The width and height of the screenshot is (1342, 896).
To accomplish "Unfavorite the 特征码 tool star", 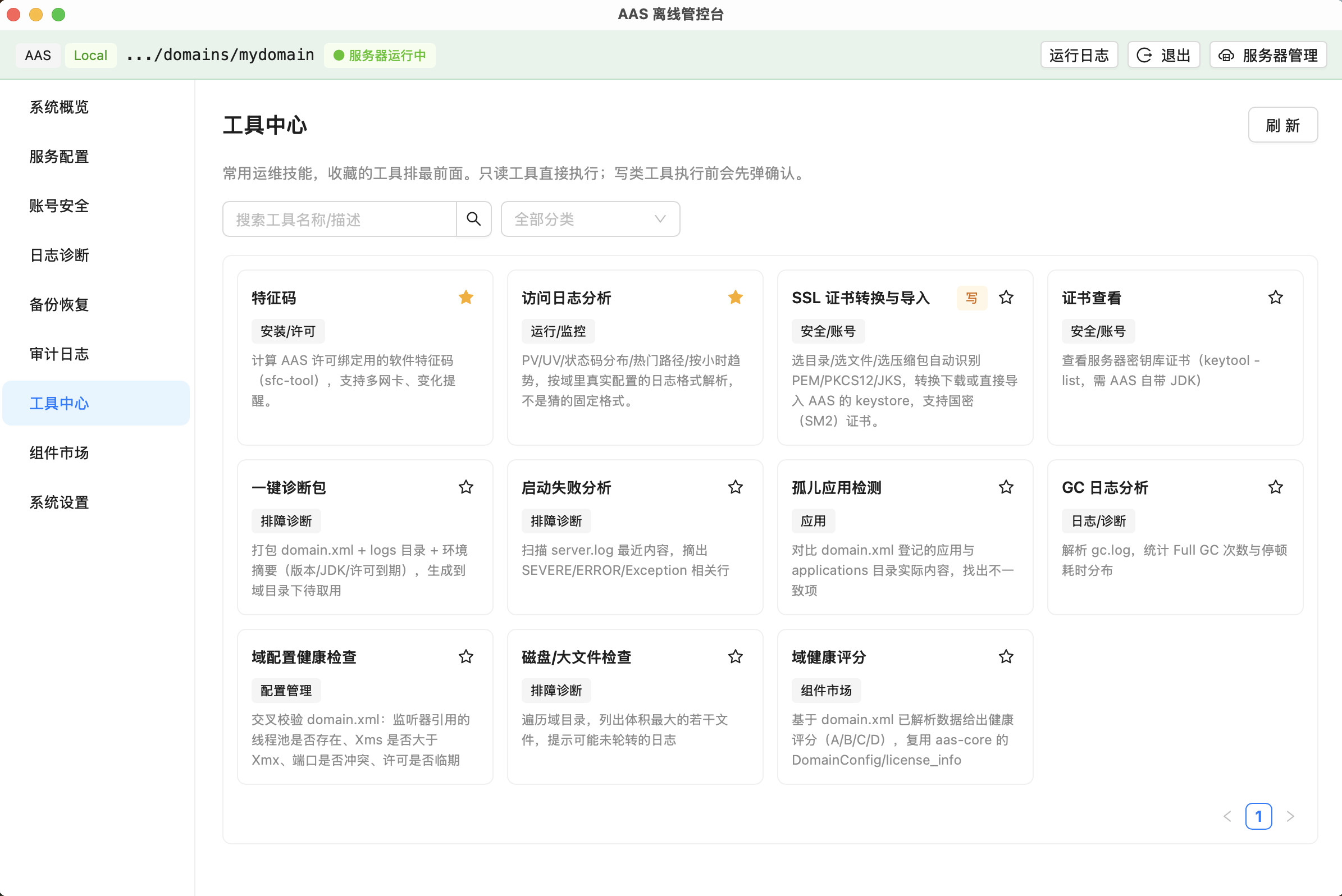I will (466, 298).
